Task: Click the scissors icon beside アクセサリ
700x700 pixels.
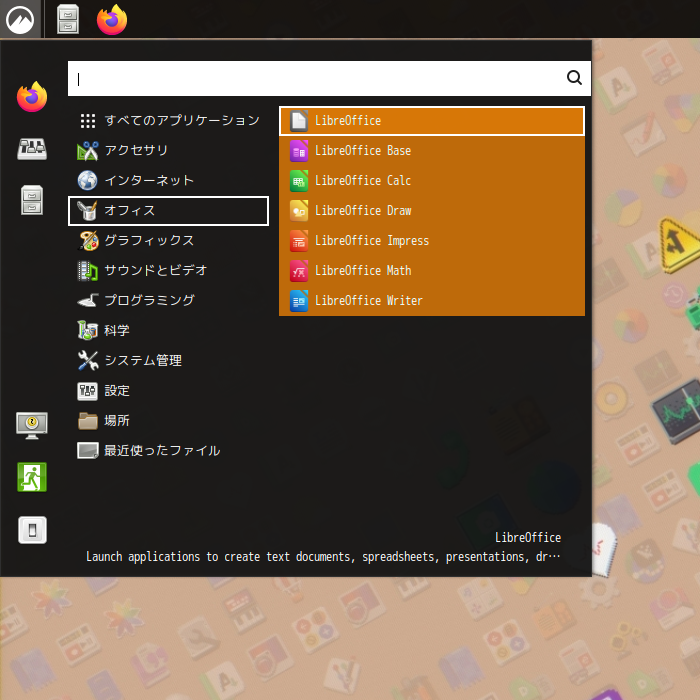Action: coord(88,151)
